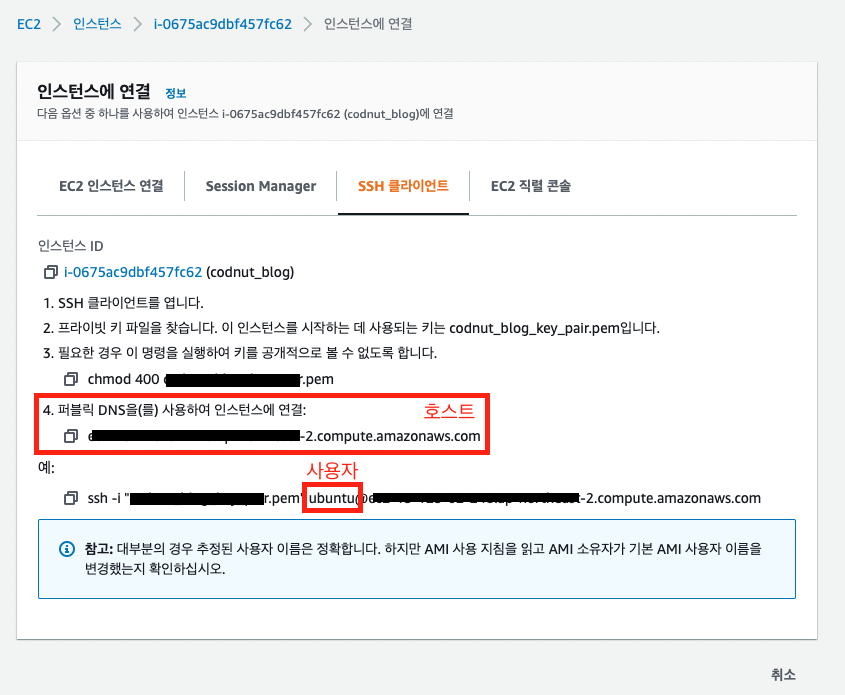The width and height of the screenshot is (845, 695).
Task: Copy the chmod 400 command
Action: [x=71, y=379]
